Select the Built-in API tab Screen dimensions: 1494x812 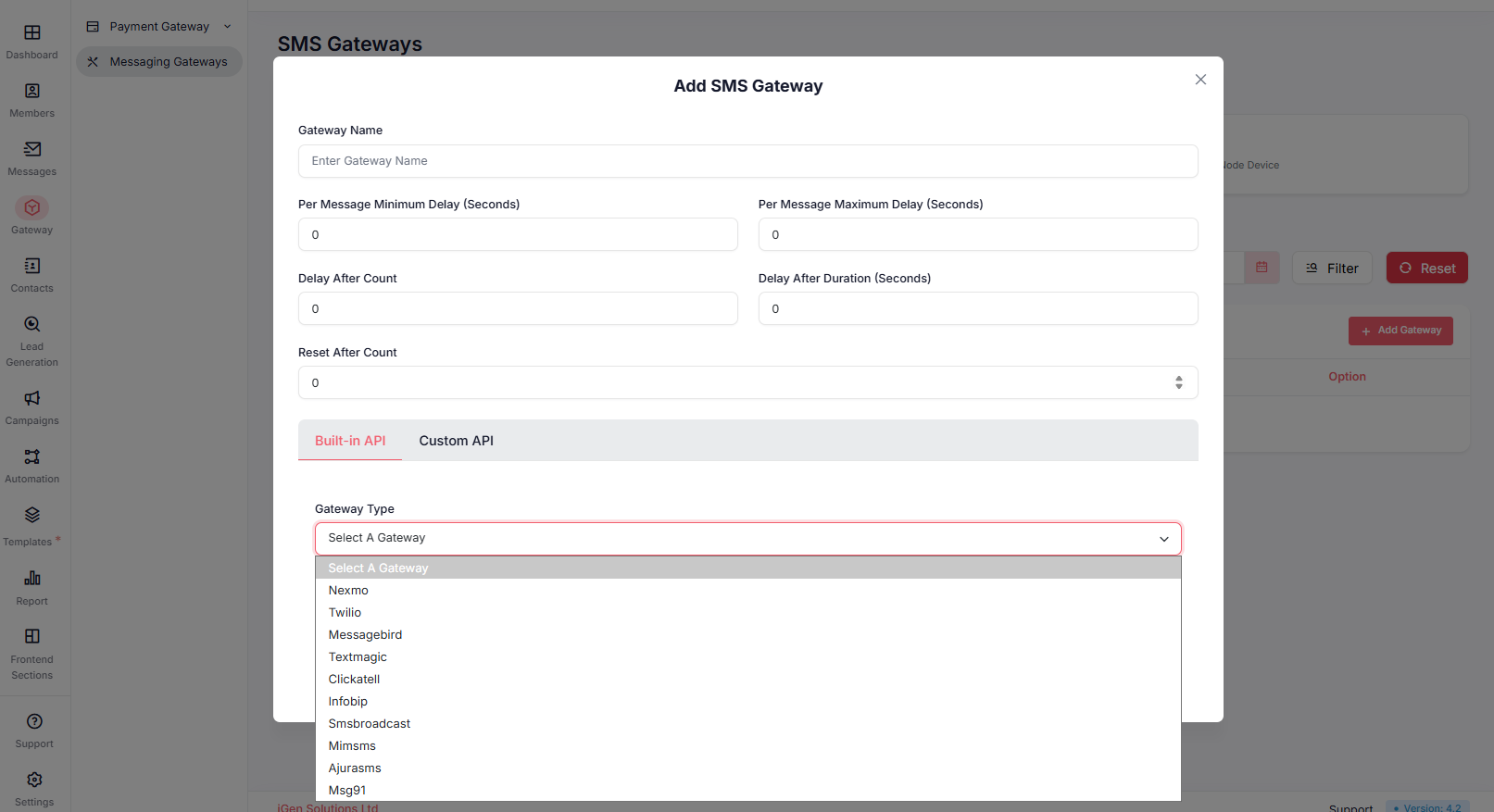tap(350, 441)
